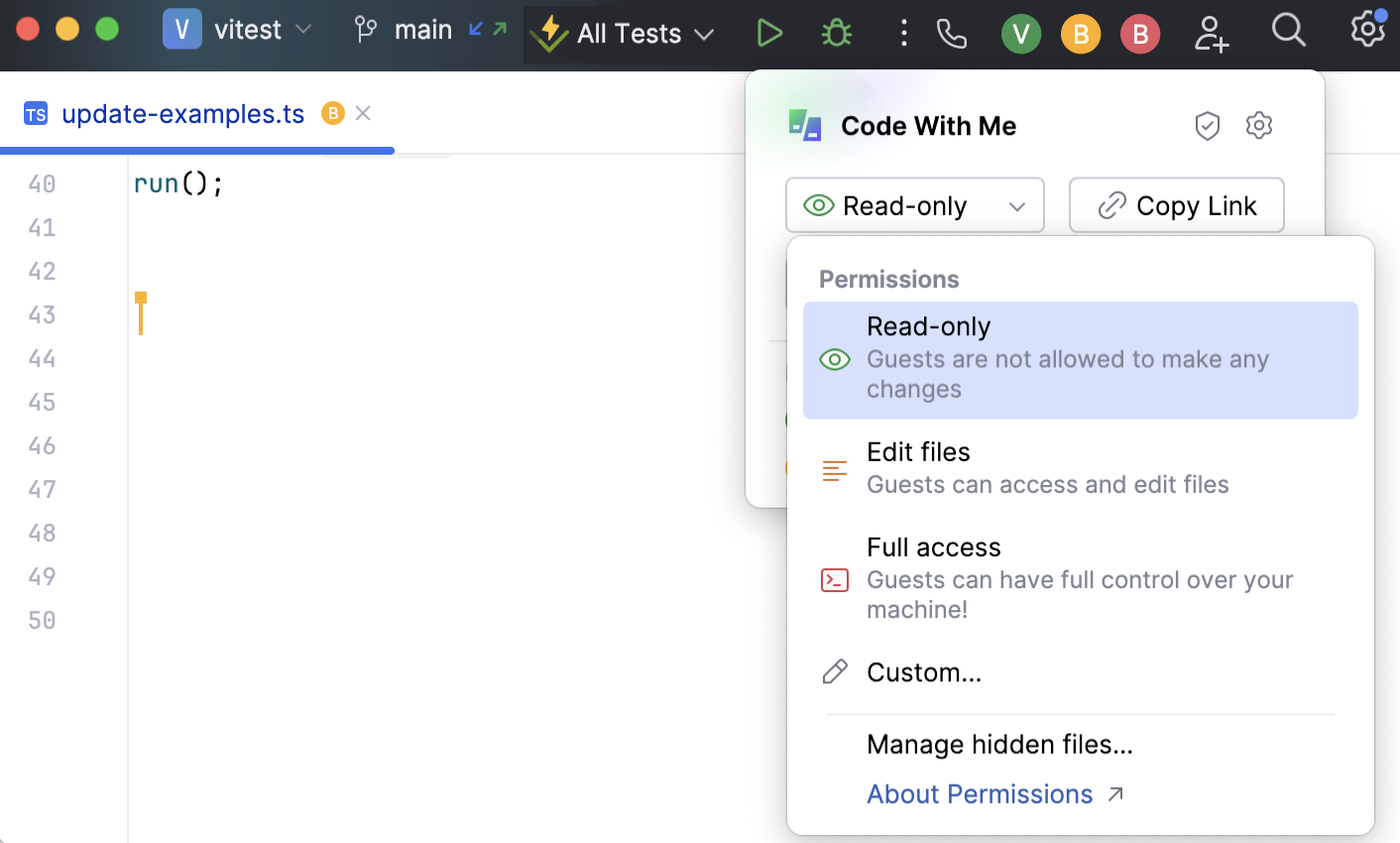The width and height of the screenshot is (1400, 843).
Task: Open the About Permissions link
Action: [x=980, y=793]
